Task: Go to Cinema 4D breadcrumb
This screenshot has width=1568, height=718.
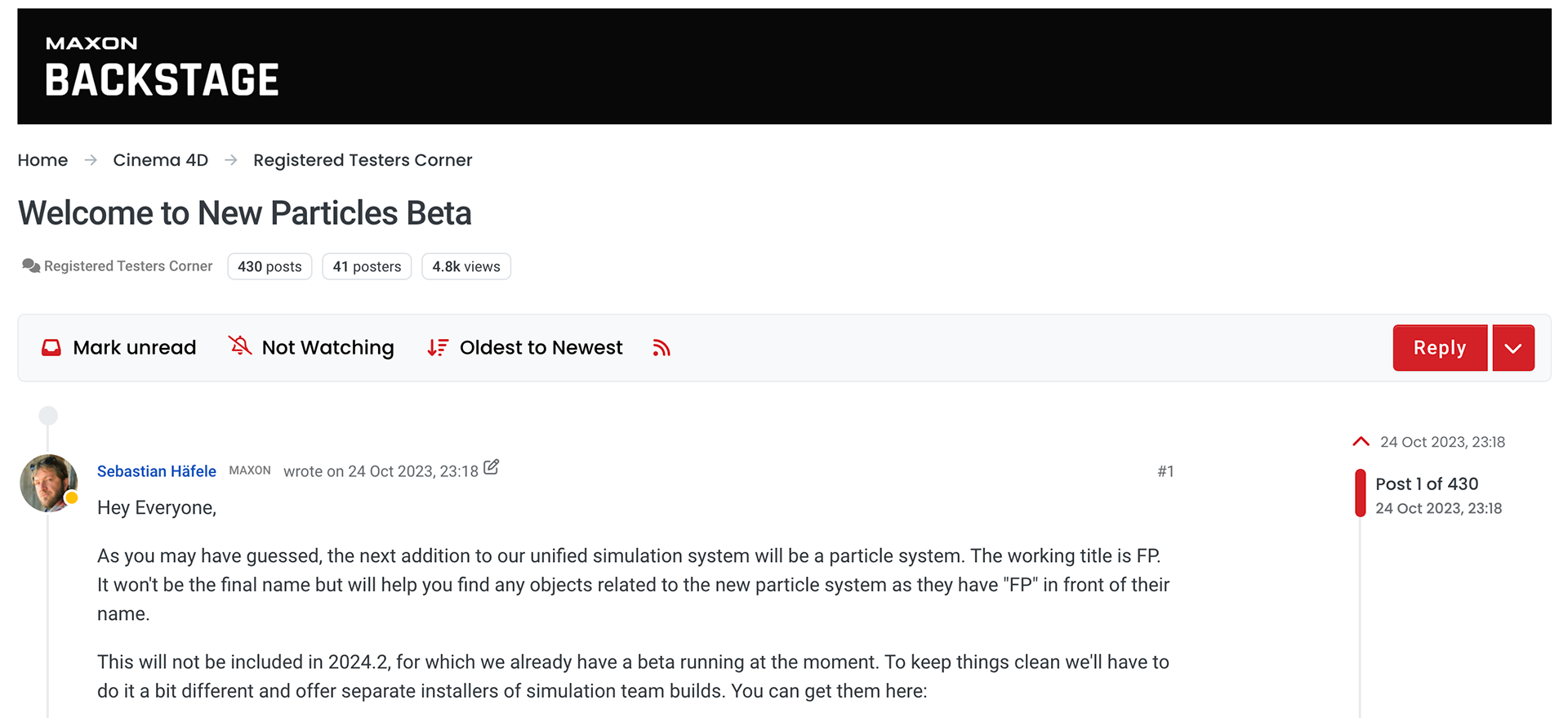Action: coord(161,160)
